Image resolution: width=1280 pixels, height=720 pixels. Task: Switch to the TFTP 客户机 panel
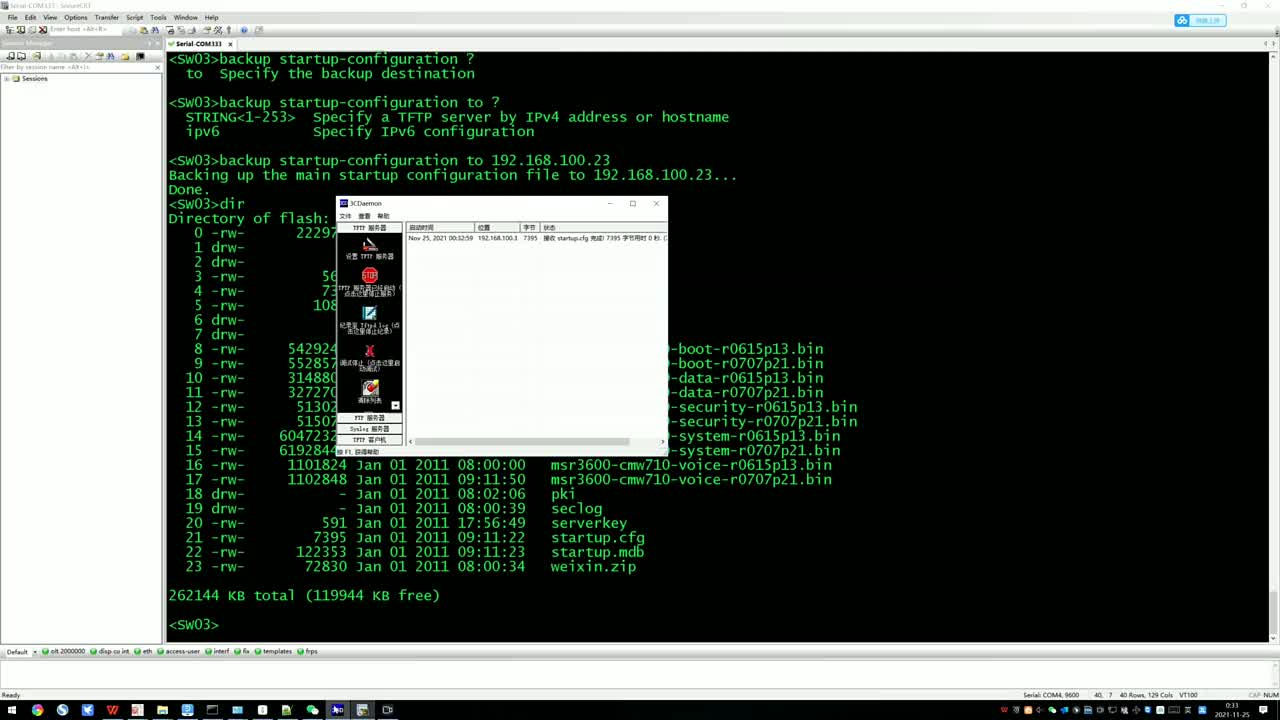coord(370,440)
